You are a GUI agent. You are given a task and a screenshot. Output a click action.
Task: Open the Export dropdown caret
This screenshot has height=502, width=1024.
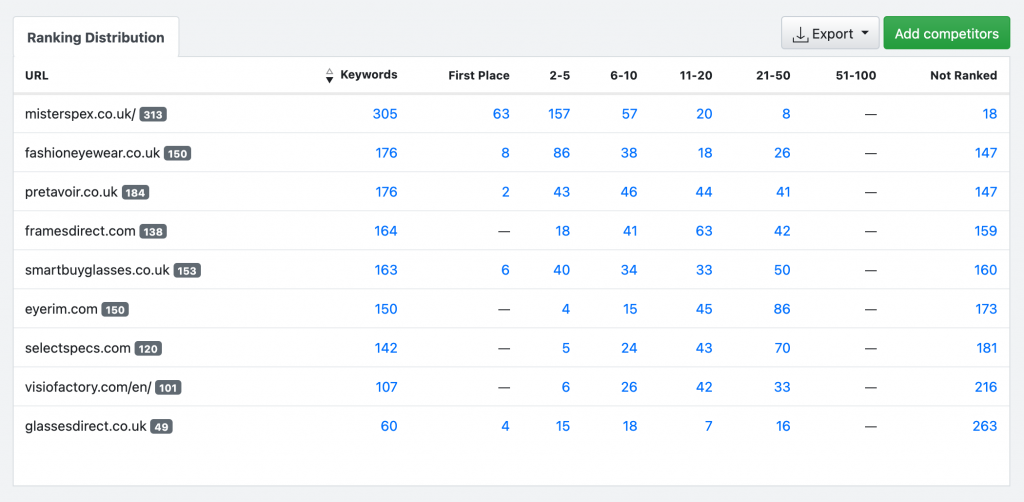(865, 33)
